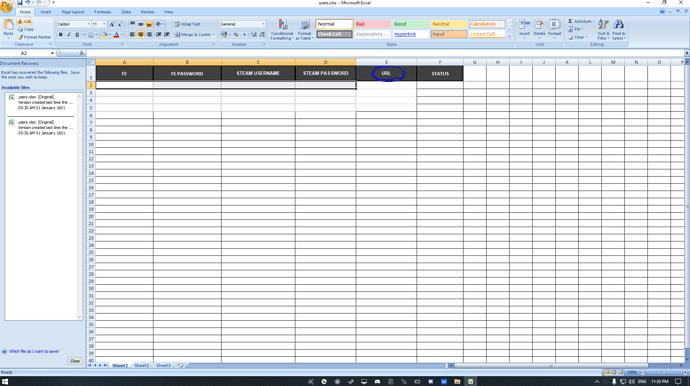Click the Sort & Filter funnel icon
The image size is (690, 386).
click(x=603, y=26)
